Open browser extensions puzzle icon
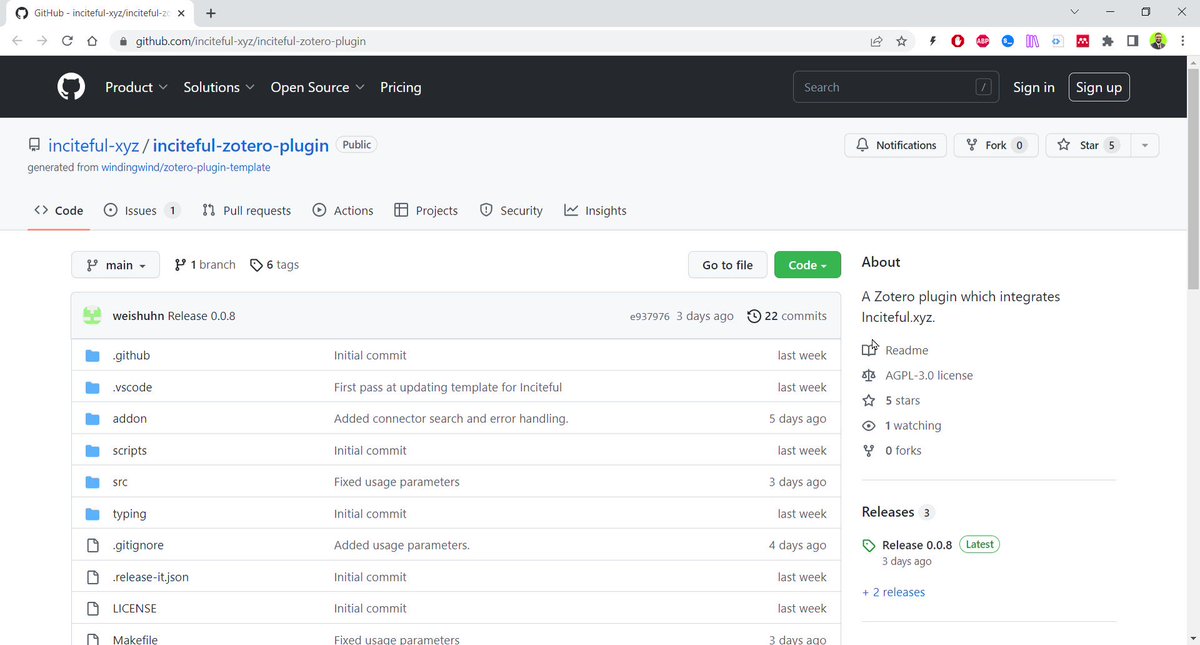This screenshot has width=1200, height=645. coord(1107,41)
